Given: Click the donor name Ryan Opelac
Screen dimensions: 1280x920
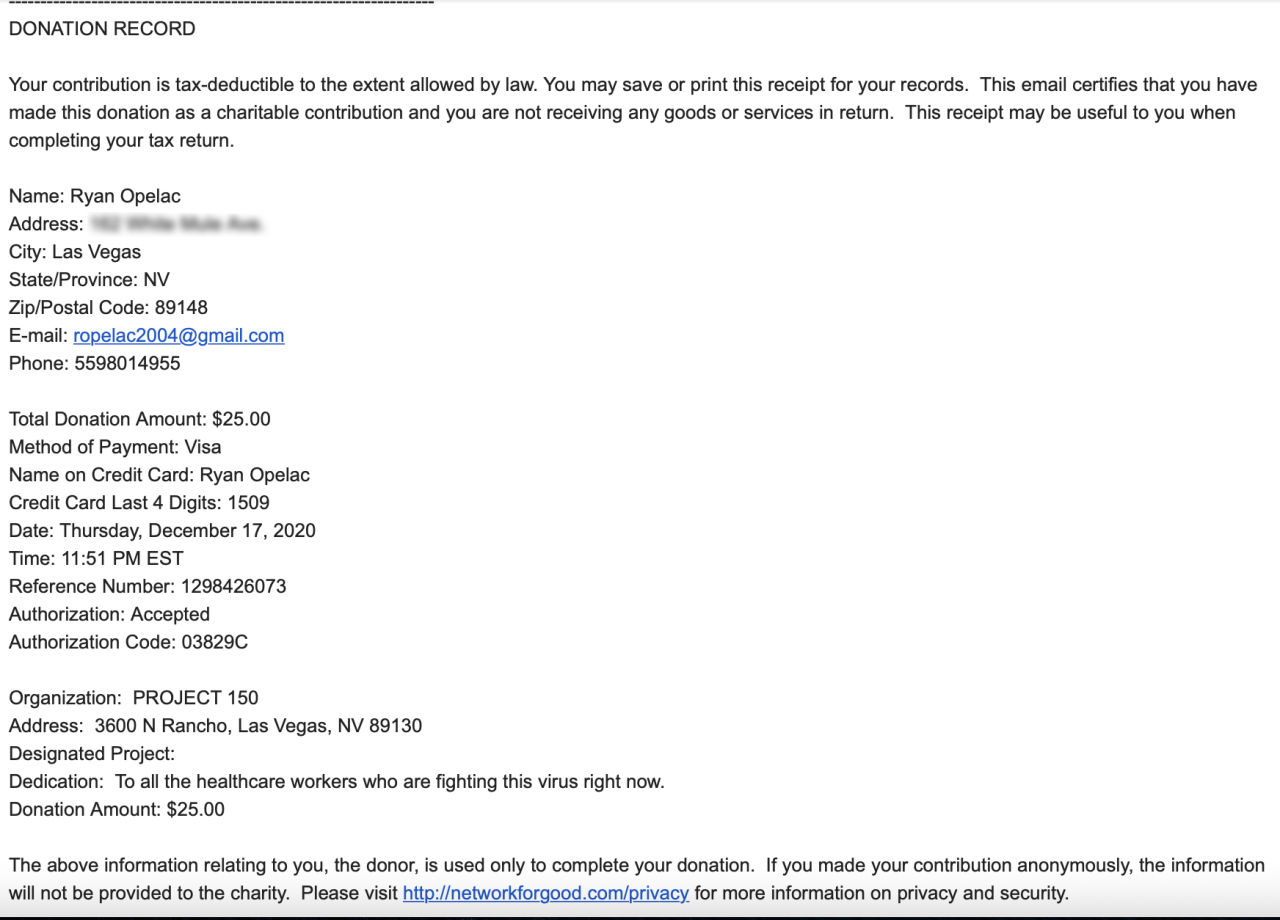Looking at the screenshot, I should pos(125,196).
